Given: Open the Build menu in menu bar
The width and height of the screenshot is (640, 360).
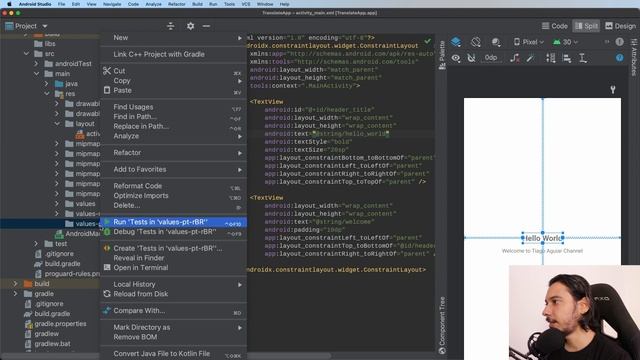Looking at the screenshot, I should click(197, 4).
